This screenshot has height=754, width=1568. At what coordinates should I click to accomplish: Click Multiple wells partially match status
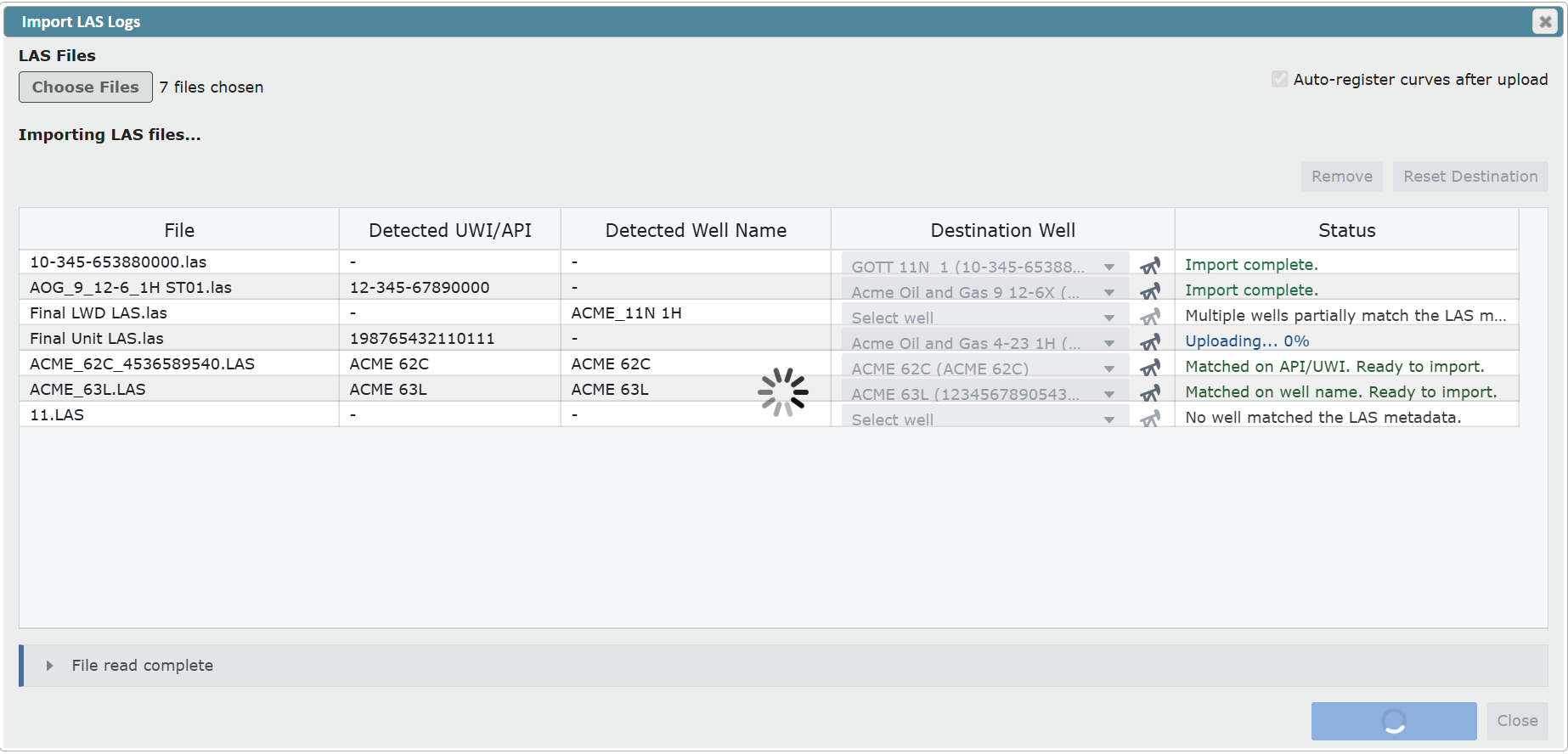coord(1345,316)
